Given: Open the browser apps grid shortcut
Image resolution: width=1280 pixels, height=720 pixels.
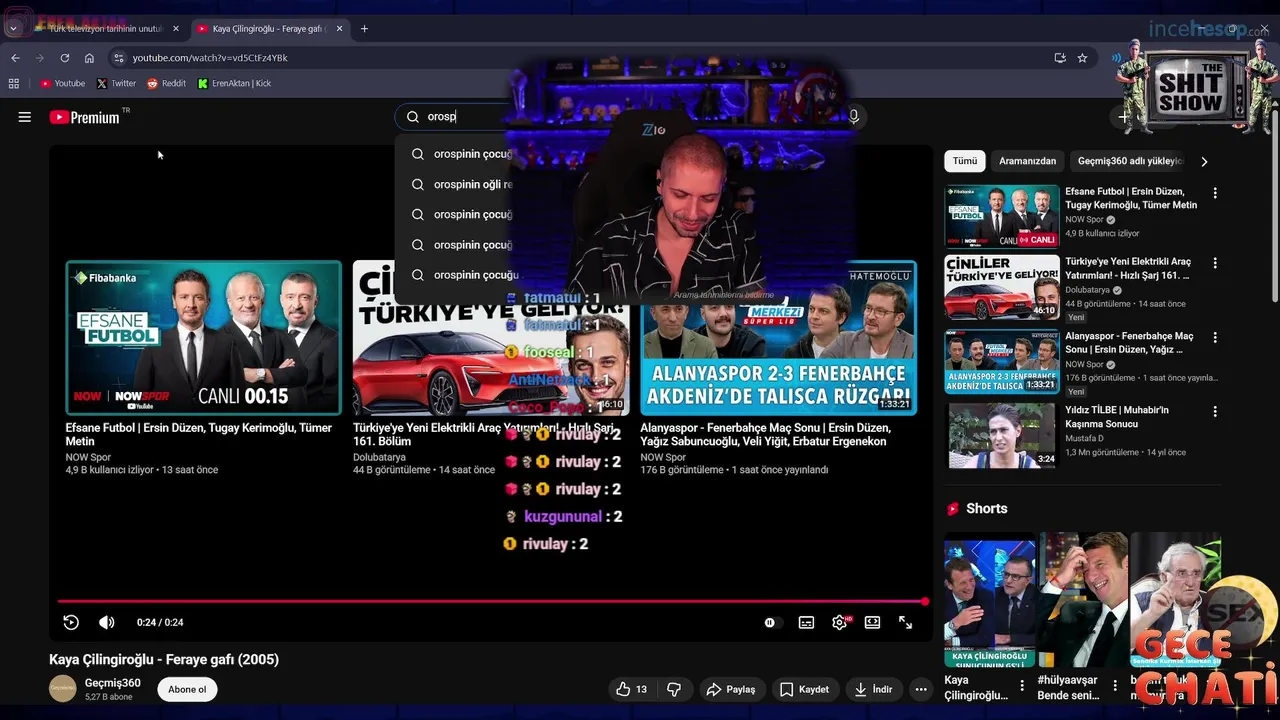Looking at the screenshot, I should tap(14, 84).
